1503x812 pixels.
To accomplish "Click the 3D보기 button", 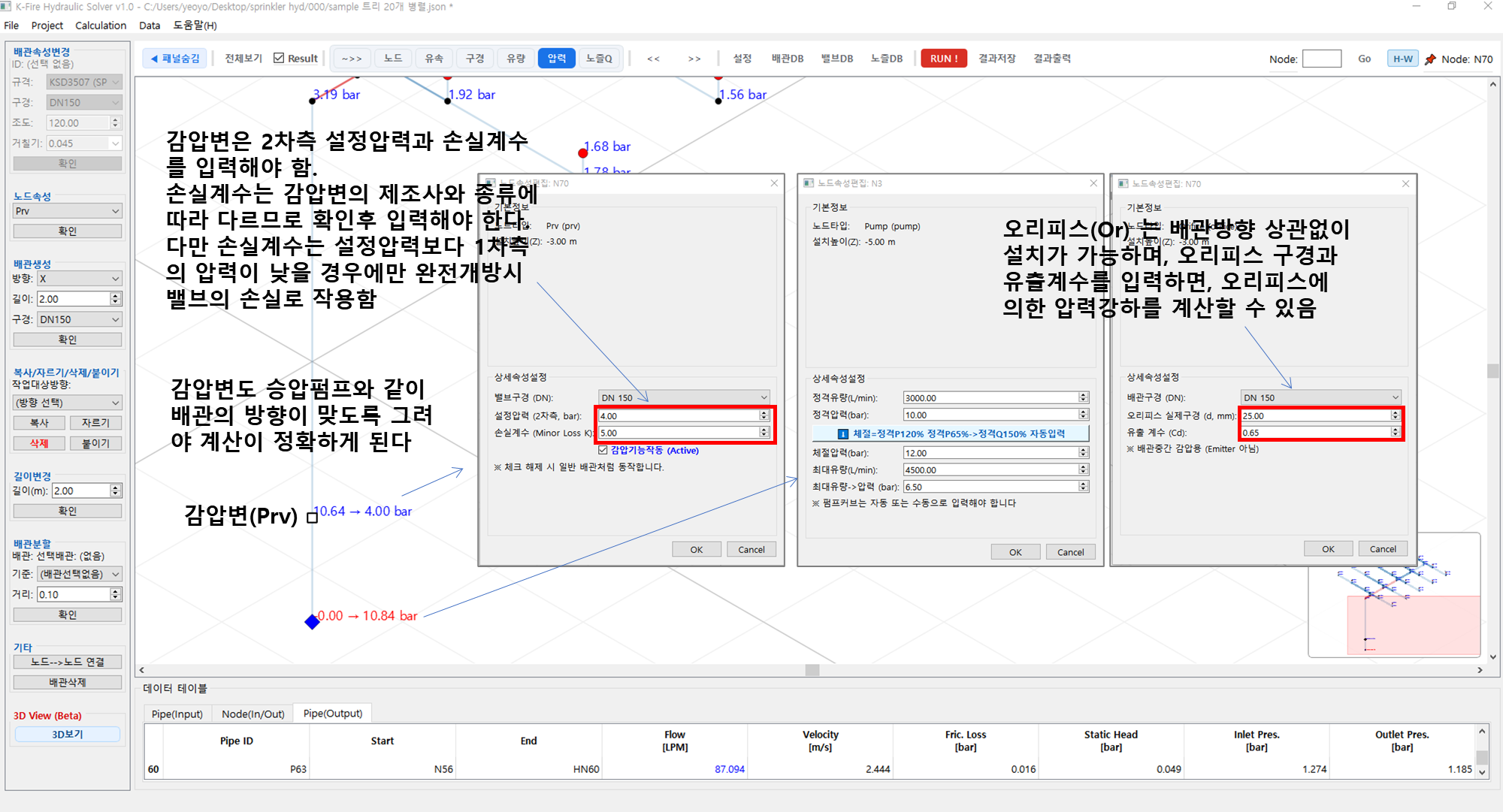I will tap(67, 734).
